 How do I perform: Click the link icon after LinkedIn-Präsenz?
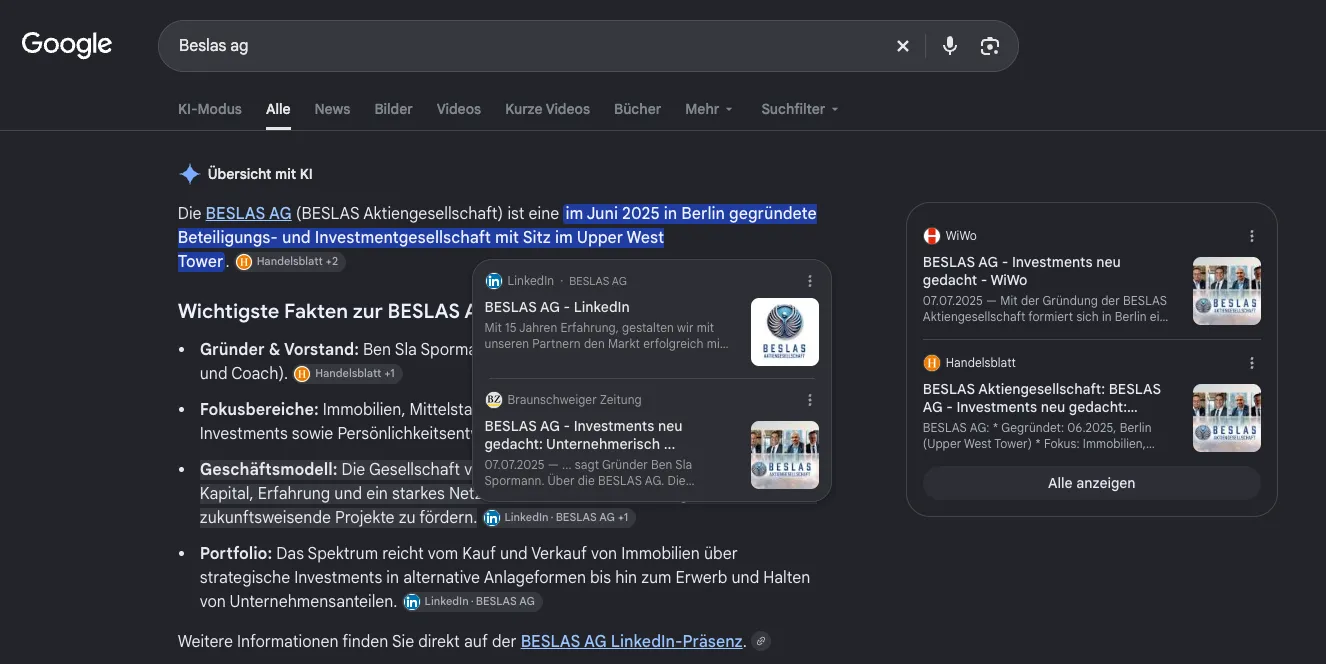click(x=761, y=642)
